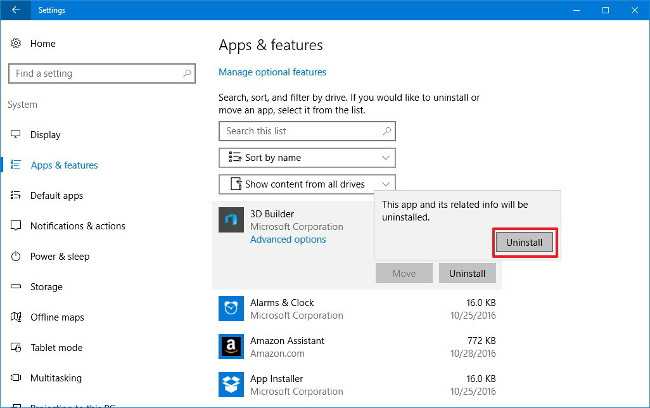Maximize the Settings window
This screenshot has height=408, width=650.
(x=606, y=10)
